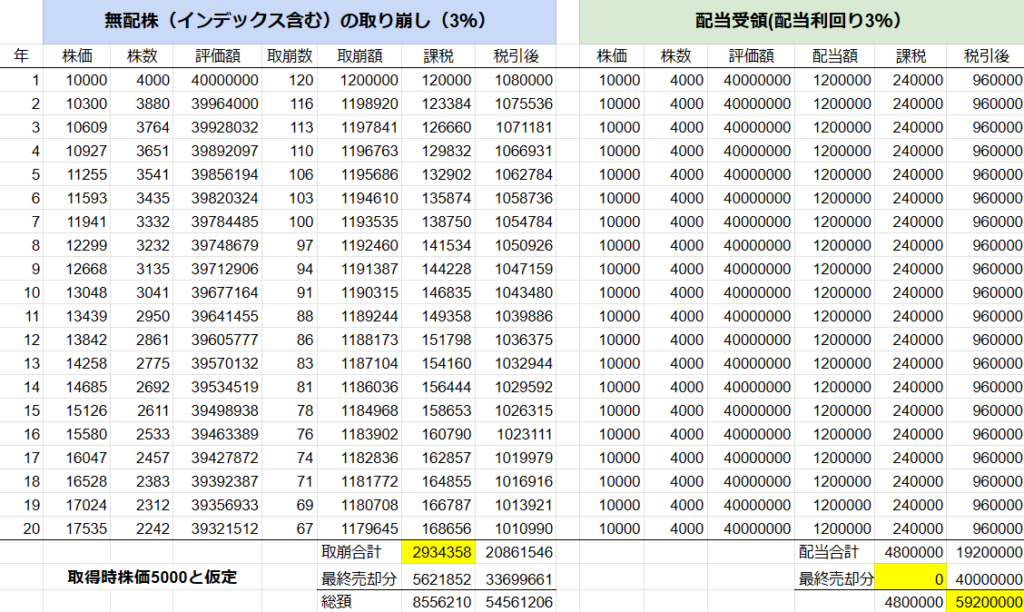Click the 総額 label cell
The image size is (1024, 612).
tap(338, 603)
